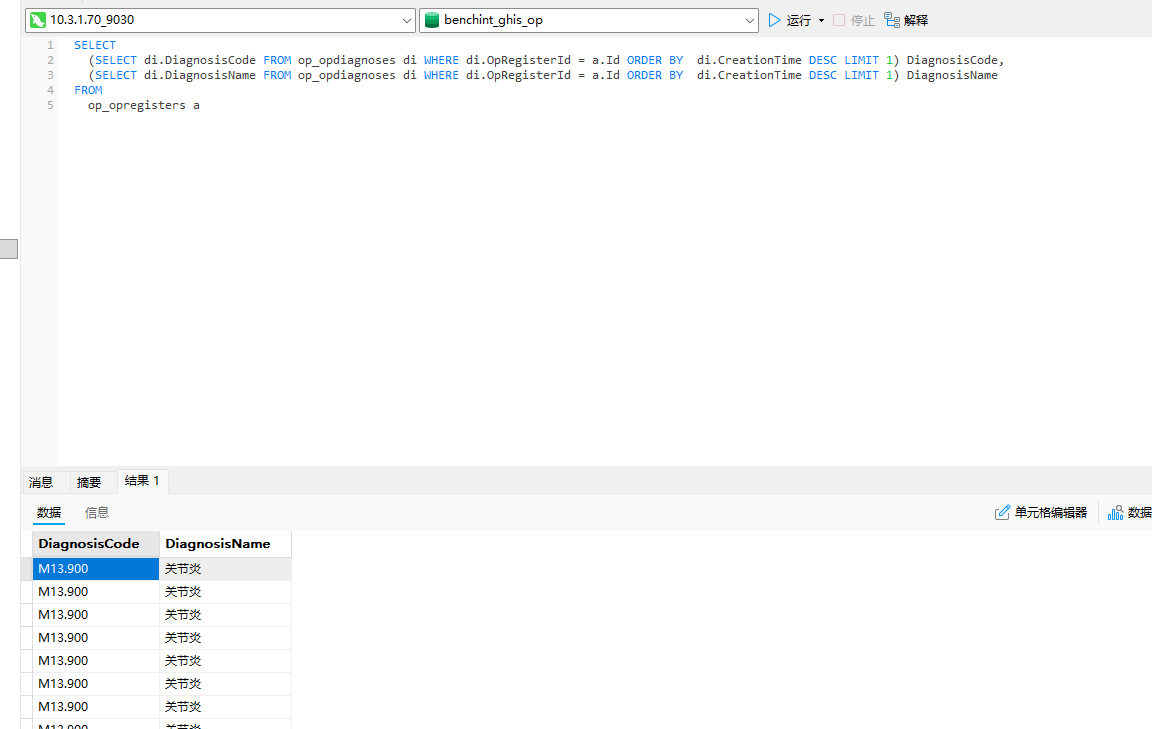Click the DiagnosisCode column header
Viewport: 1152px width, 729px height.
89,544
